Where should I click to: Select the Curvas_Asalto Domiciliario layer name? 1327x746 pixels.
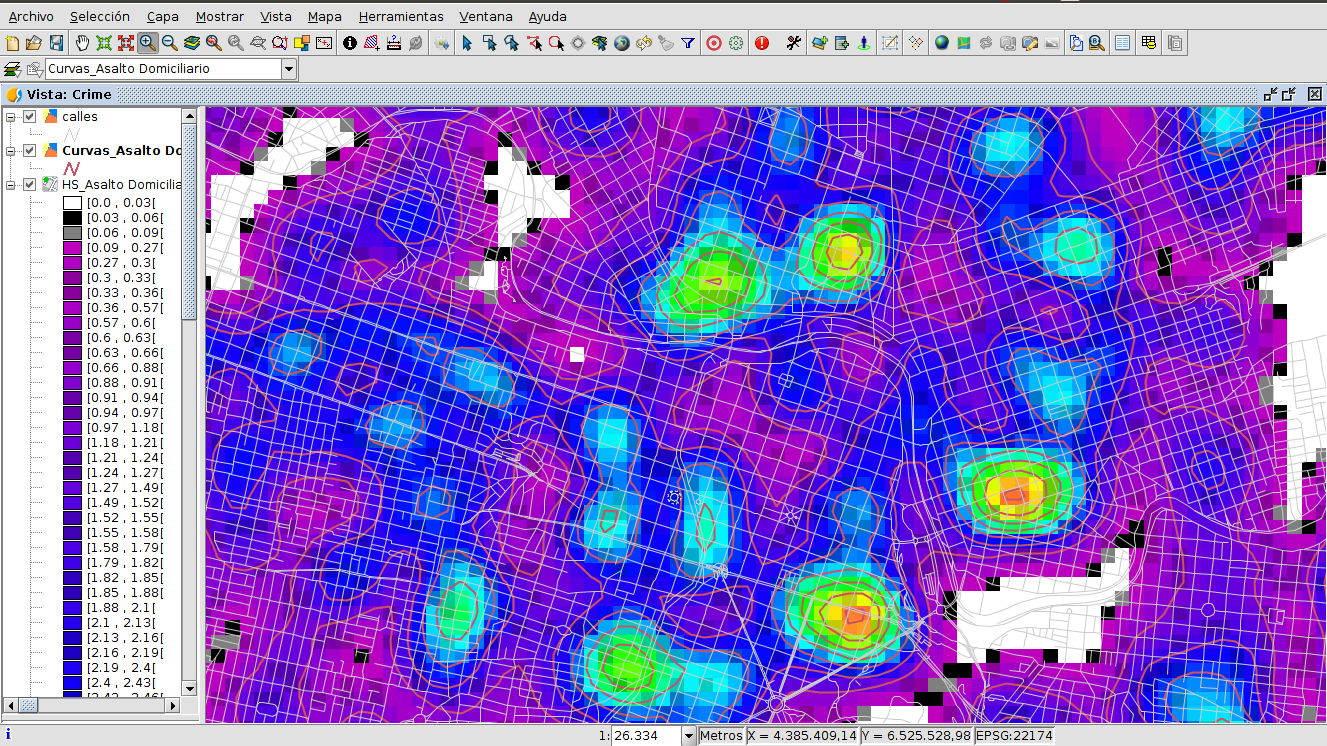(121, 151)
